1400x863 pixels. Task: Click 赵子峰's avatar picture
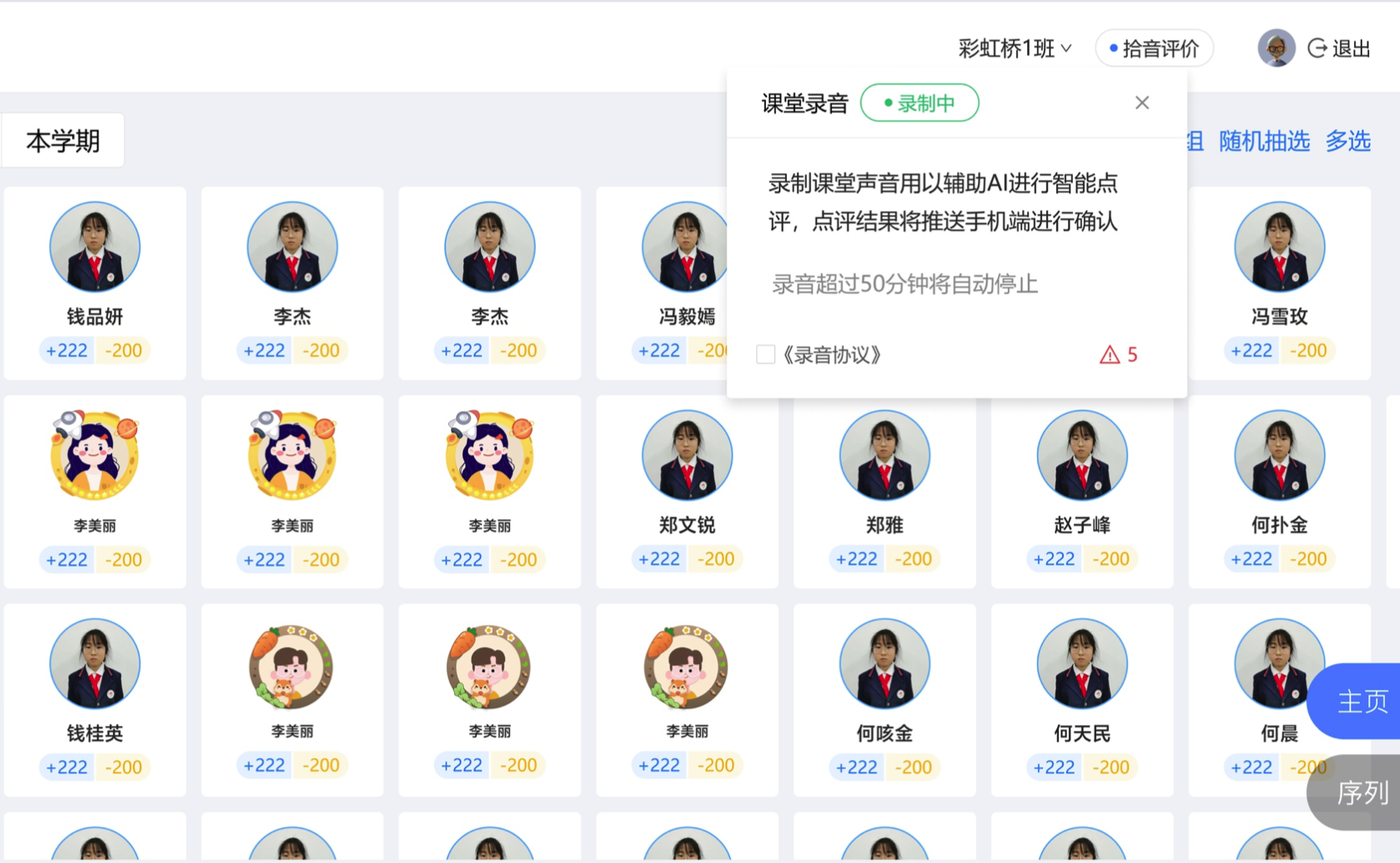(x=1082, y=455)
